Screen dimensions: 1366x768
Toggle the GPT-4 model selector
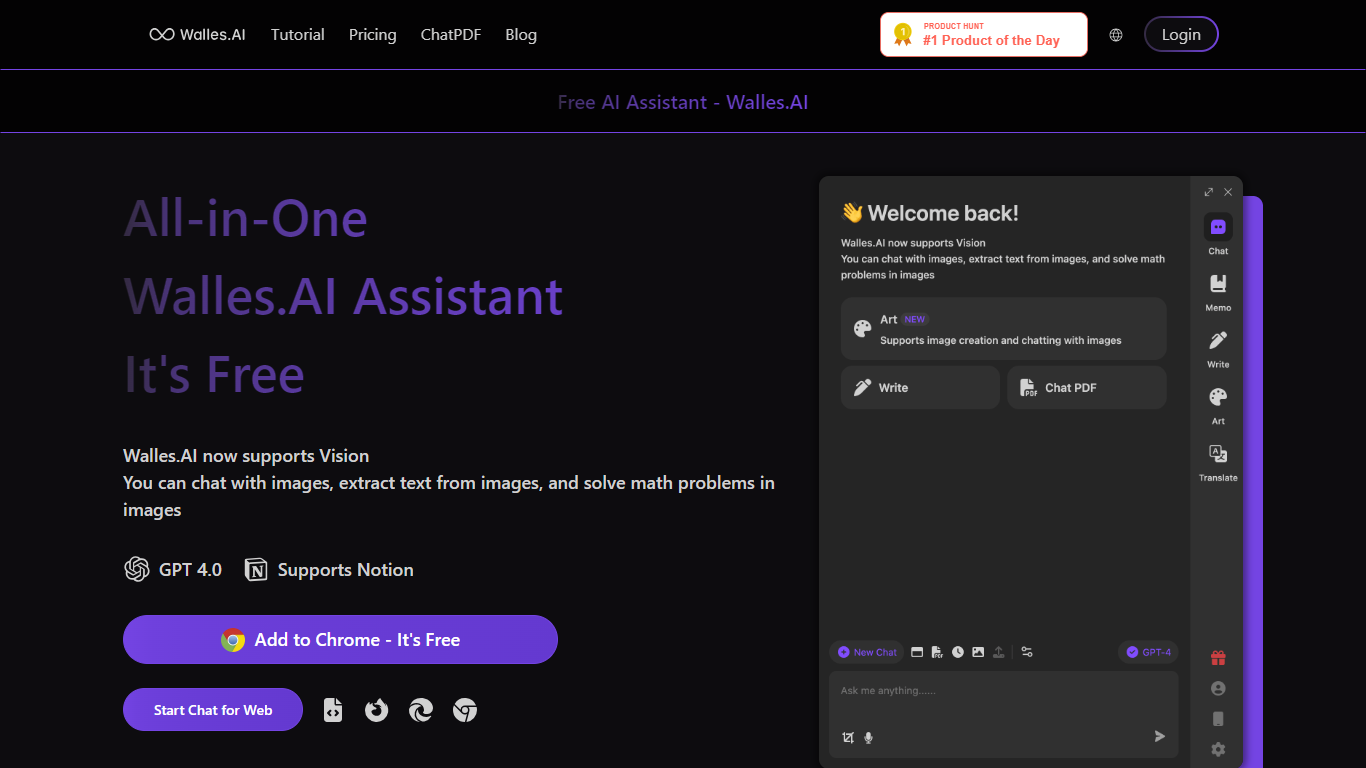point(1148,652)
